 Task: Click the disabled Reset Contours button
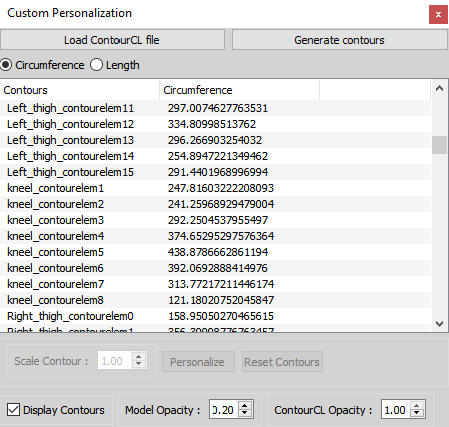click(282, 362)
